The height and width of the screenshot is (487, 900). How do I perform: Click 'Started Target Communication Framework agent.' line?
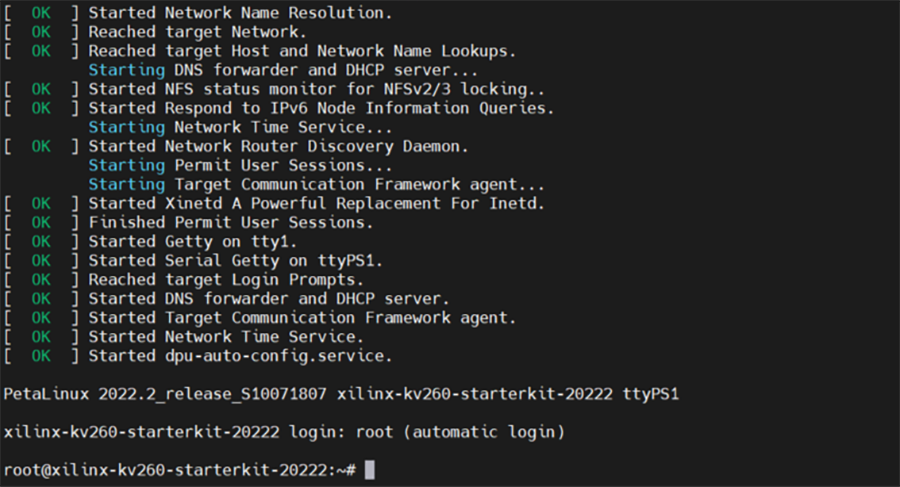pos(260,318)
